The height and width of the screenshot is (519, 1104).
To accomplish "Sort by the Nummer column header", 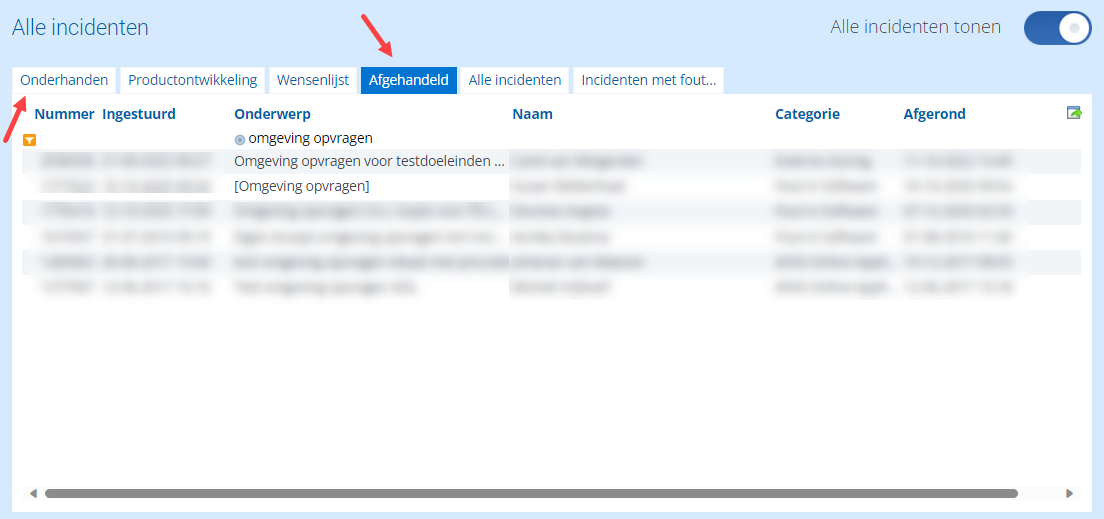I will (64, 114).
